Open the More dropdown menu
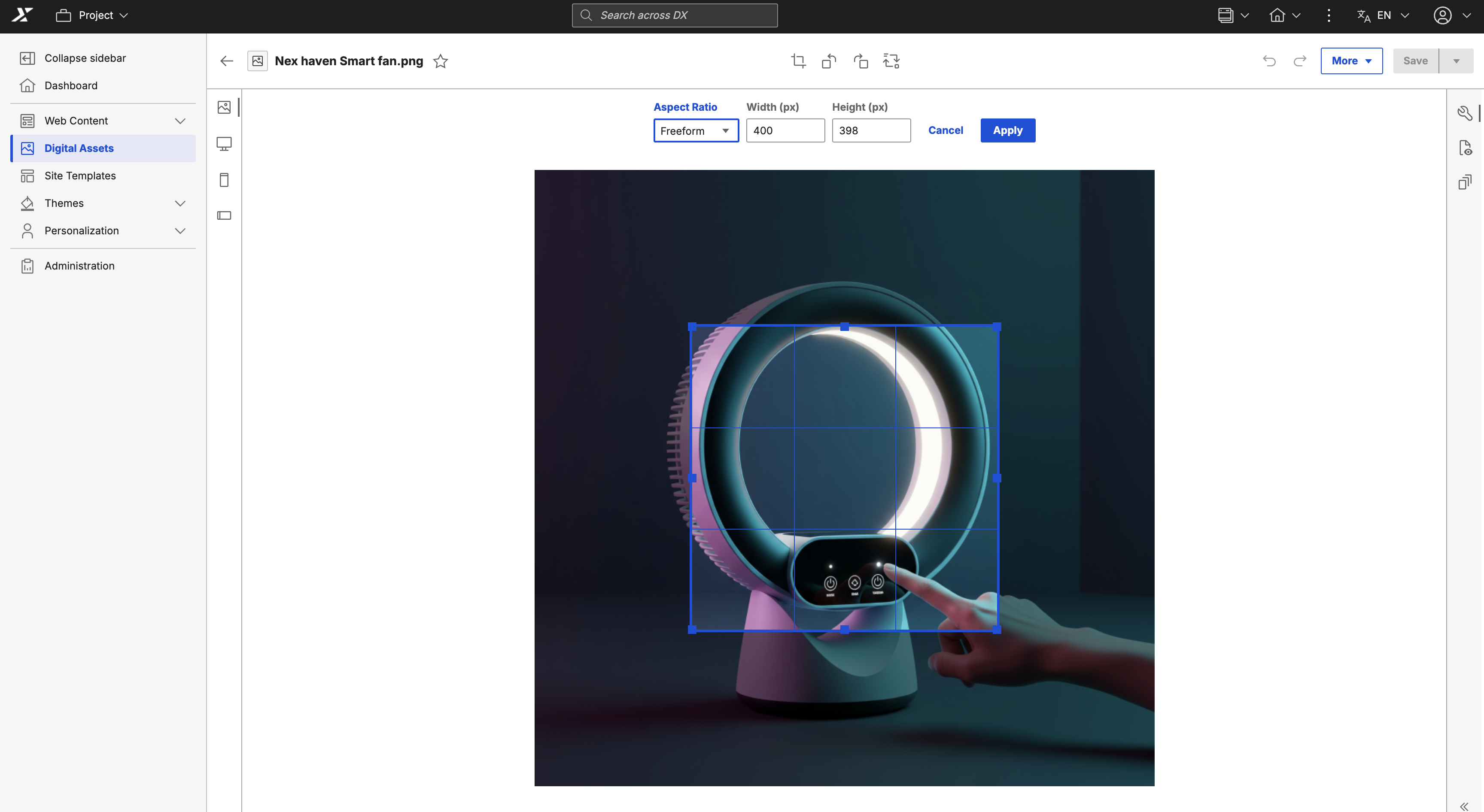Image resolution: width=1484 pixels, height=812 pixels. (x=1351, y=61)
